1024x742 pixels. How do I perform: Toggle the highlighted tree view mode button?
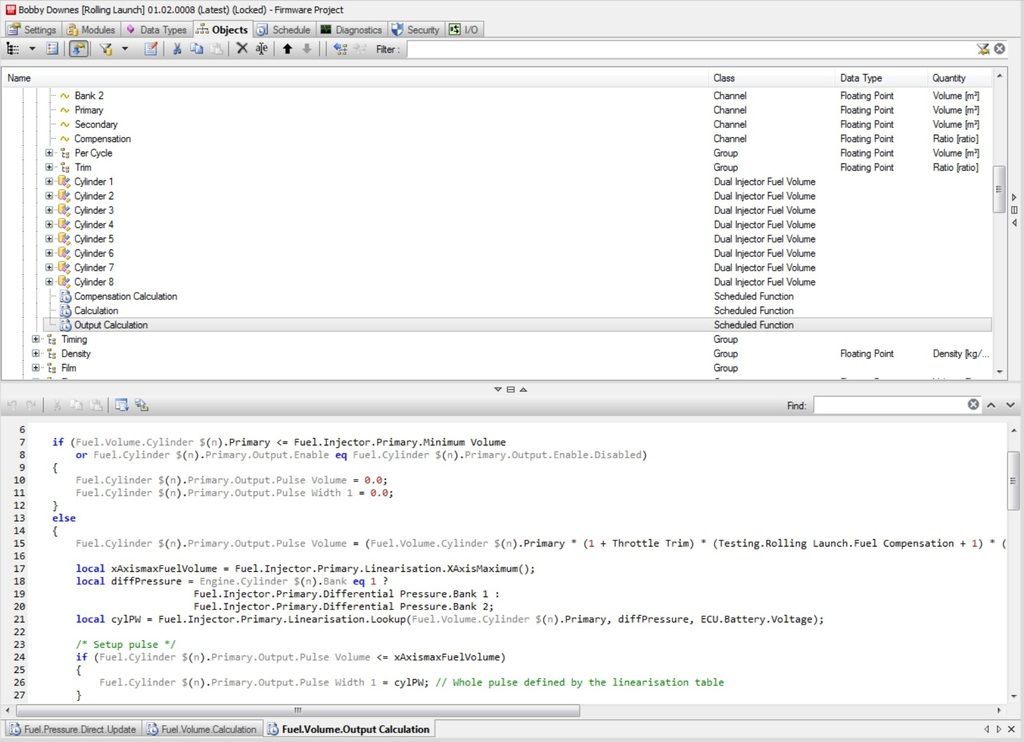pos(78,49)
